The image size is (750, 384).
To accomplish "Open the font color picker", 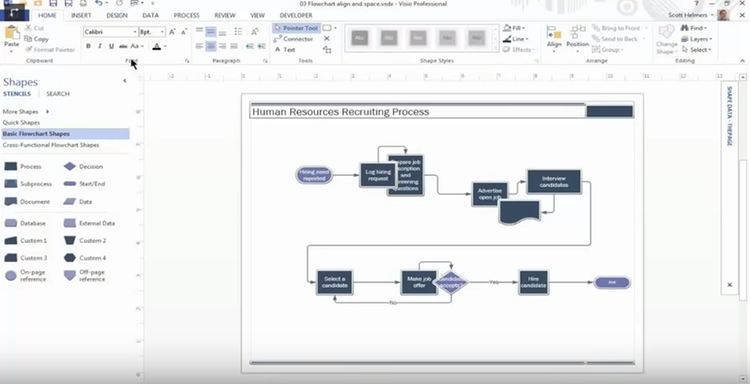I will [165, 46].
